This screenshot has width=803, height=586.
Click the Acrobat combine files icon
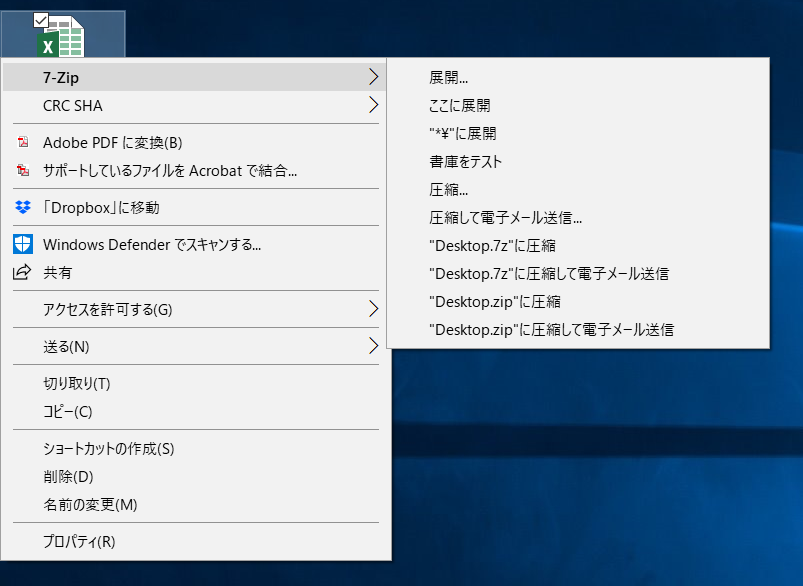pyautogui.click(x=23, y=172)
